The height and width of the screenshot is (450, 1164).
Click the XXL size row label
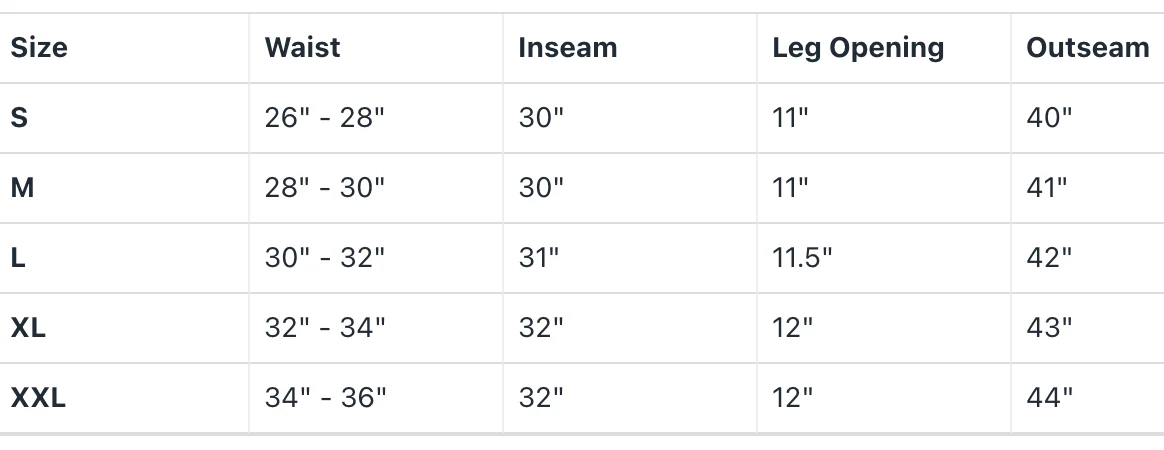tap(38, 398)
